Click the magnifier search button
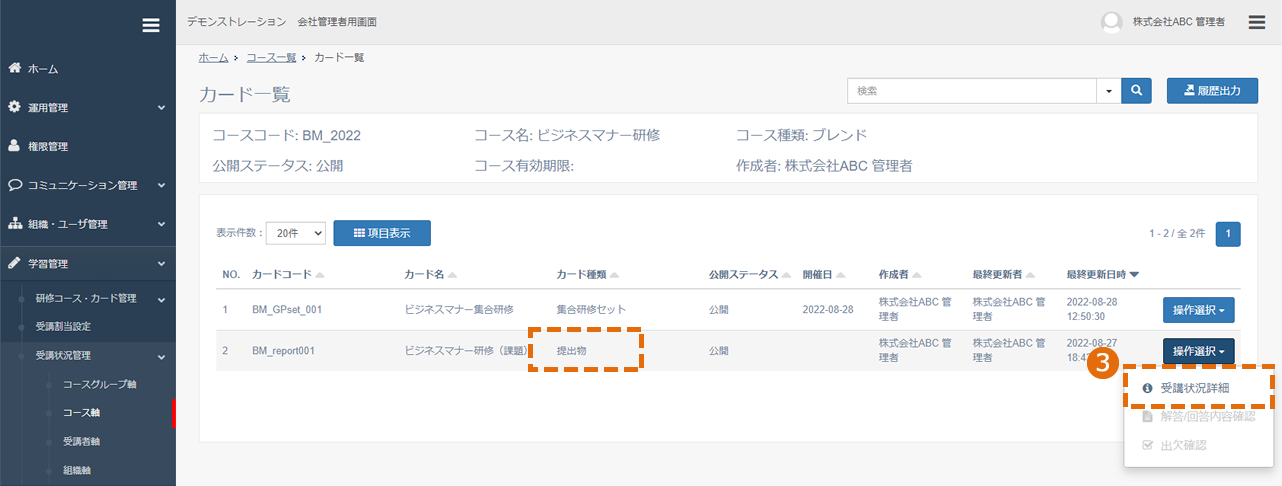Image resolution: width=1282 pixels, height=486 pixels. tap(1136, 90)
